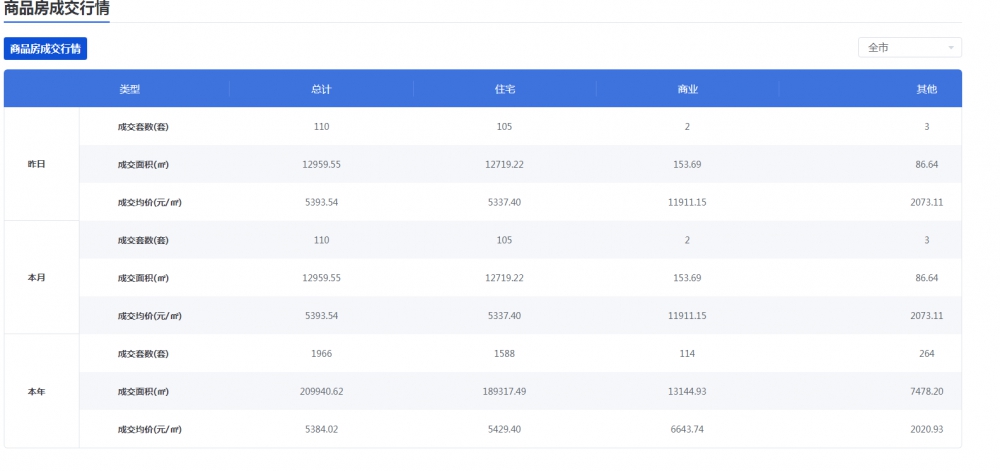Image resolution: width=1000 pixels, height=471 pixels.
Task: Click the 总计 column header
Action: point(321,90)
